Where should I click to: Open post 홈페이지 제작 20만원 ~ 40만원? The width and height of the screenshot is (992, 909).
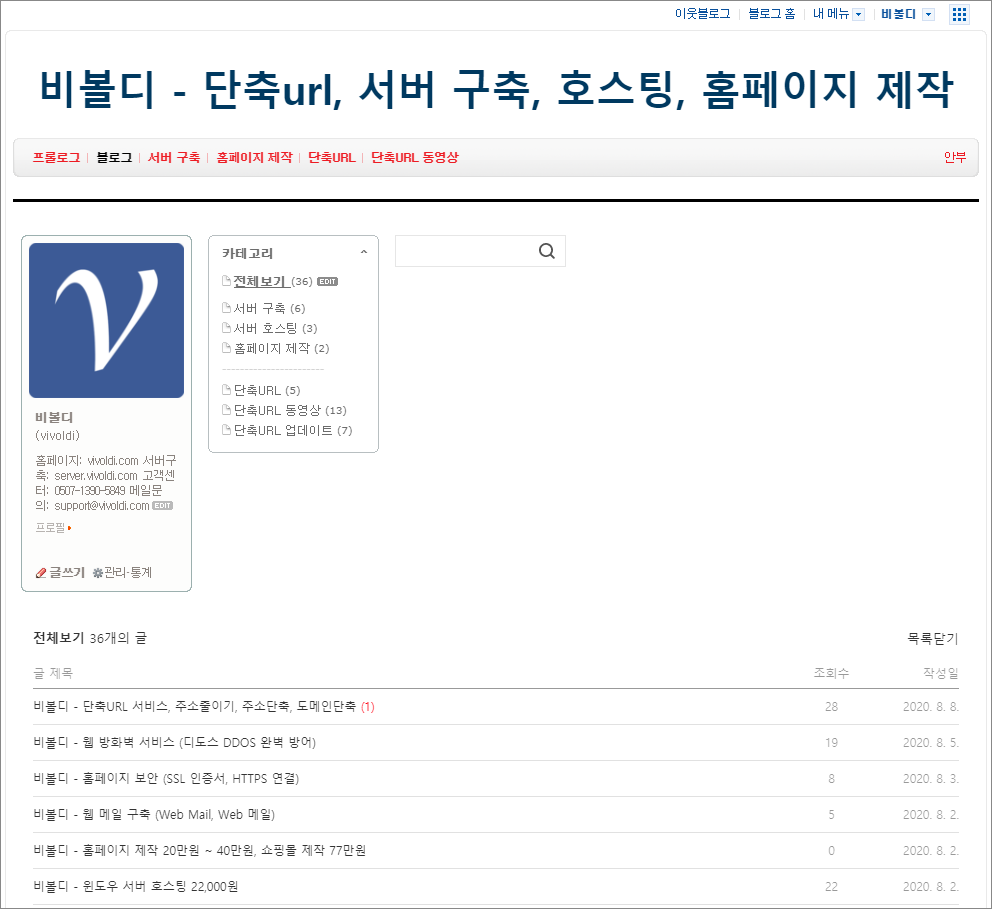(x=199, y=851)
